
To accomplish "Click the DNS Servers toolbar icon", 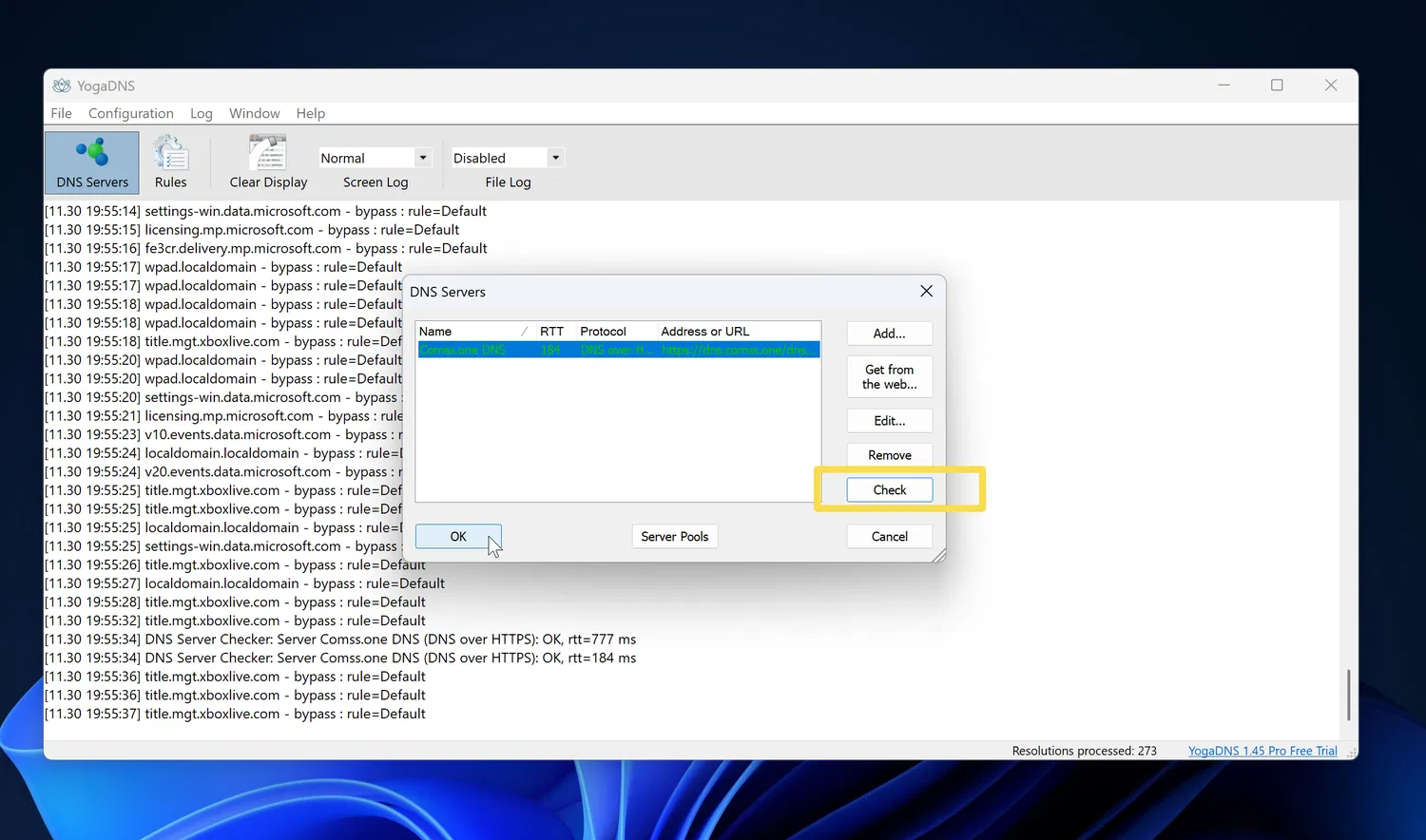I will [x=92, y=162].
